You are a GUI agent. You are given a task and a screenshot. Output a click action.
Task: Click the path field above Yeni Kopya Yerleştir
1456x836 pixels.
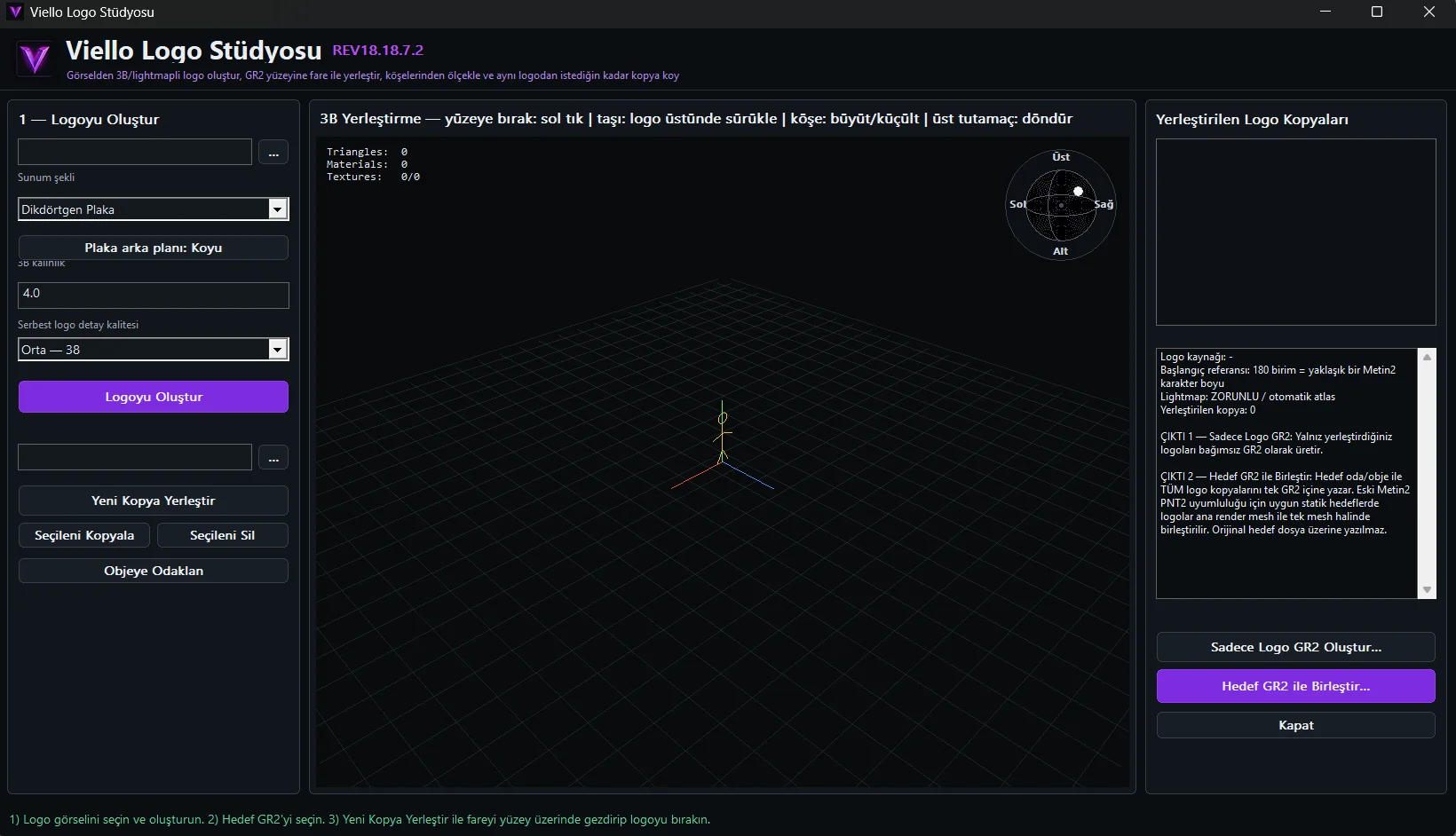[x=135, y=457]
